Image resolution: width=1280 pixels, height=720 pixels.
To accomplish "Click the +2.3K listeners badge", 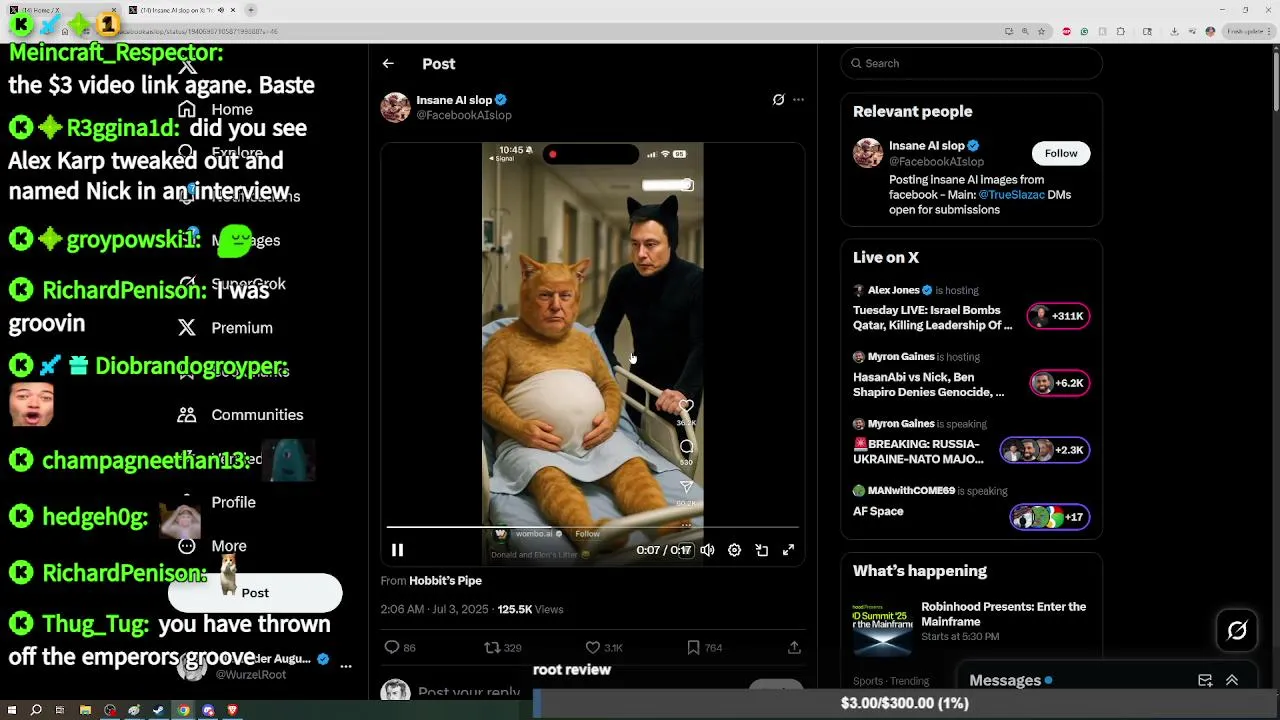I will coord(1045,450).
